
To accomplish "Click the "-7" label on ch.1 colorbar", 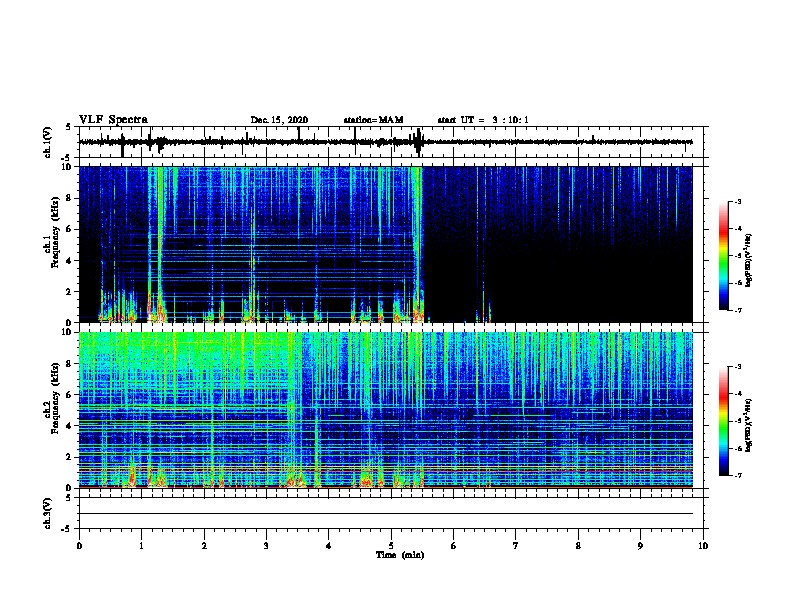I will click(x=738, y=310).
